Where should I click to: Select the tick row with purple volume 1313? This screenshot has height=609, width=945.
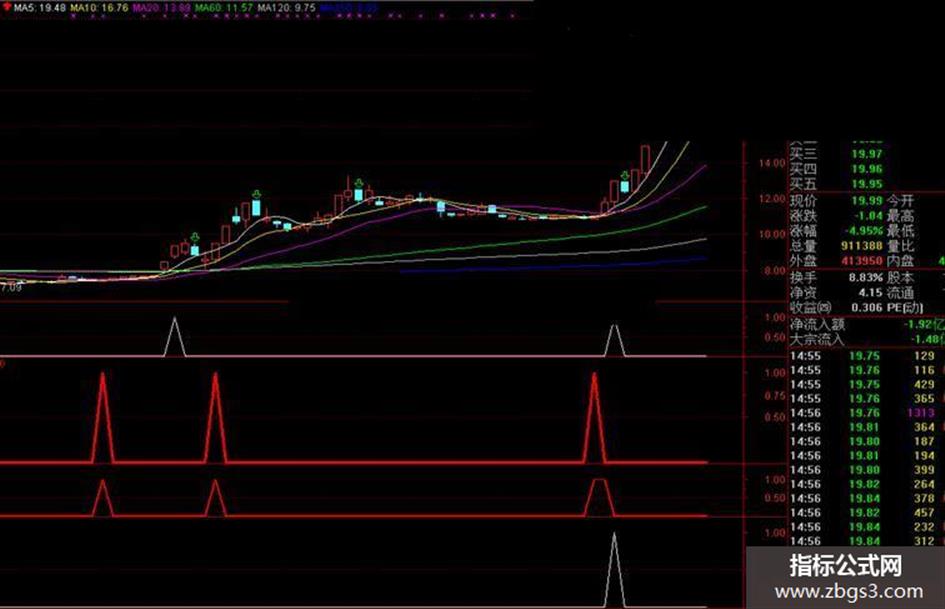click(867, 413)
